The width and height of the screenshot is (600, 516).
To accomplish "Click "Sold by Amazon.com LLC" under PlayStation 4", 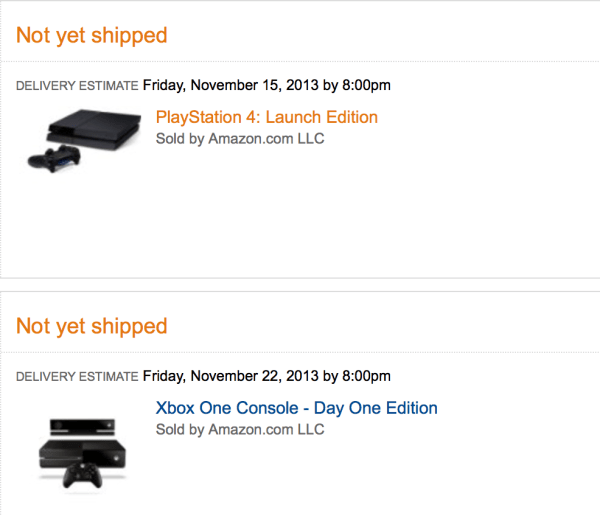I will click(240, 139).
